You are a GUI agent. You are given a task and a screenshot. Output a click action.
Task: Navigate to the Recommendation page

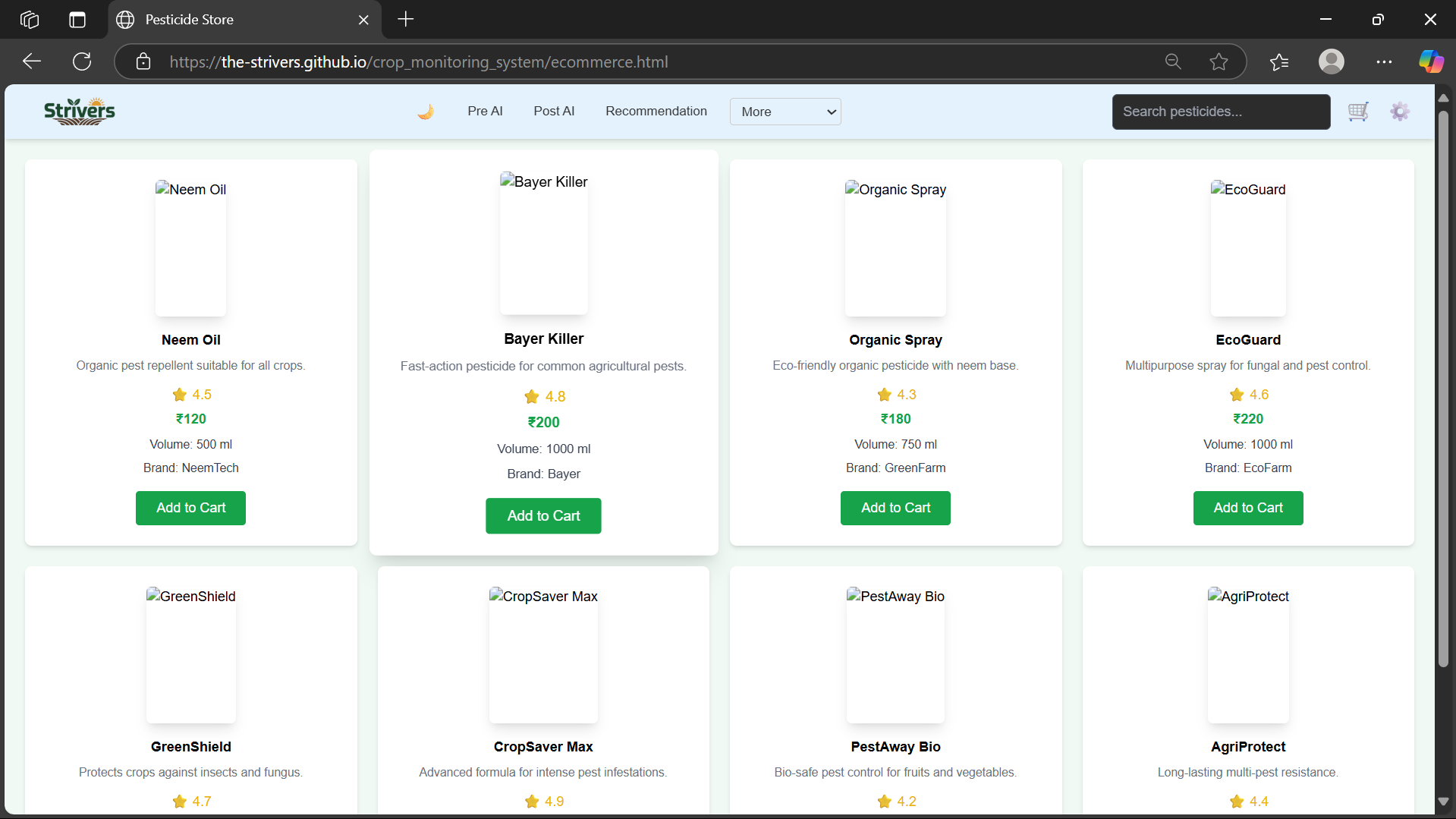[656, 111]
